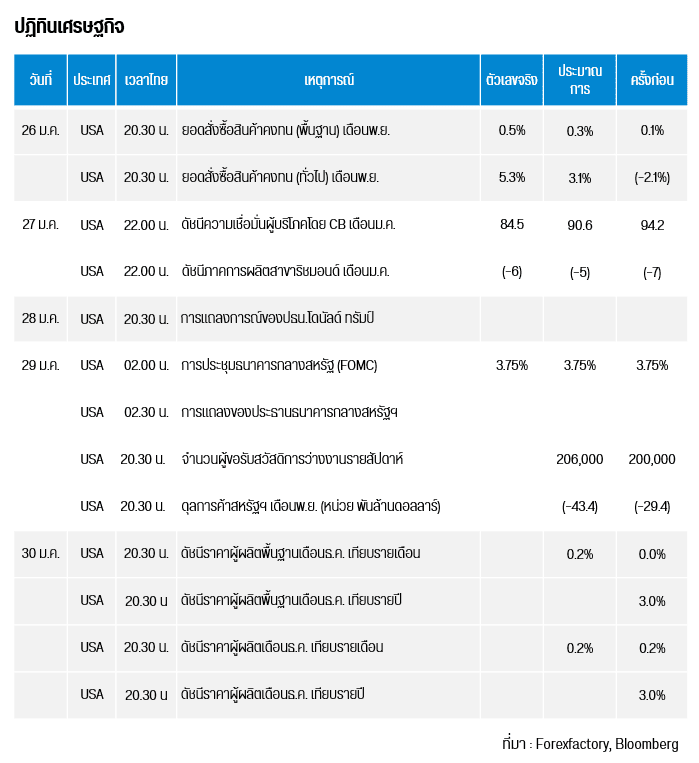
Task: Click the 02.00 น. time cell
Action: [x=146, y=365]
